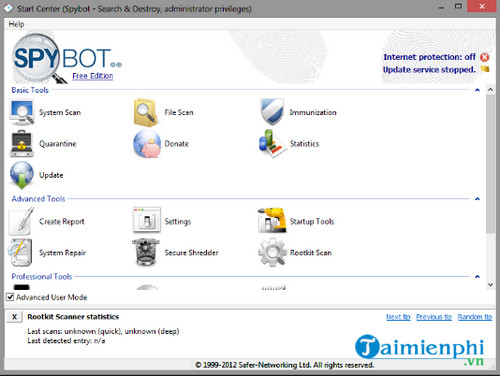Open the Settings switch icon
Viewport: 500px width, 376px height.
click(x=147, y=220)
